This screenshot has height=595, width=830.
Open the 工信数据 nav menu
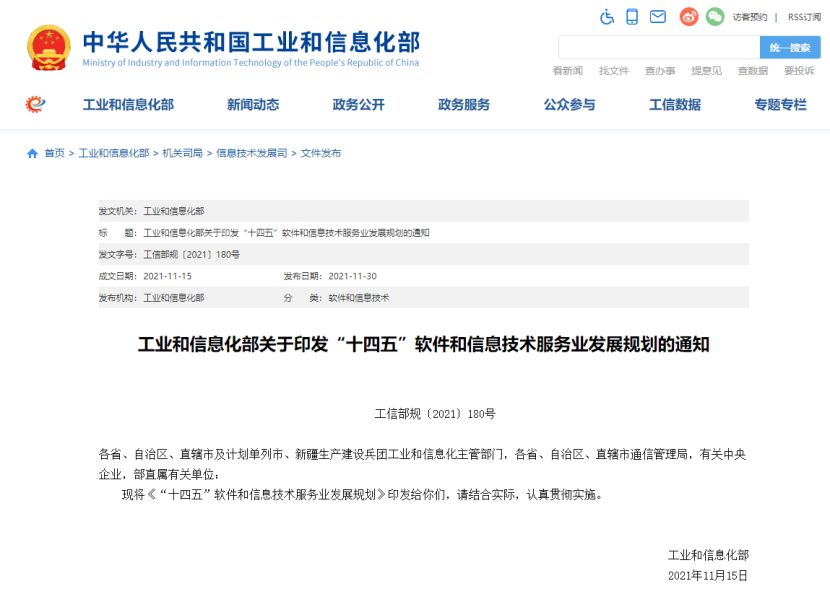pos(675,105)
